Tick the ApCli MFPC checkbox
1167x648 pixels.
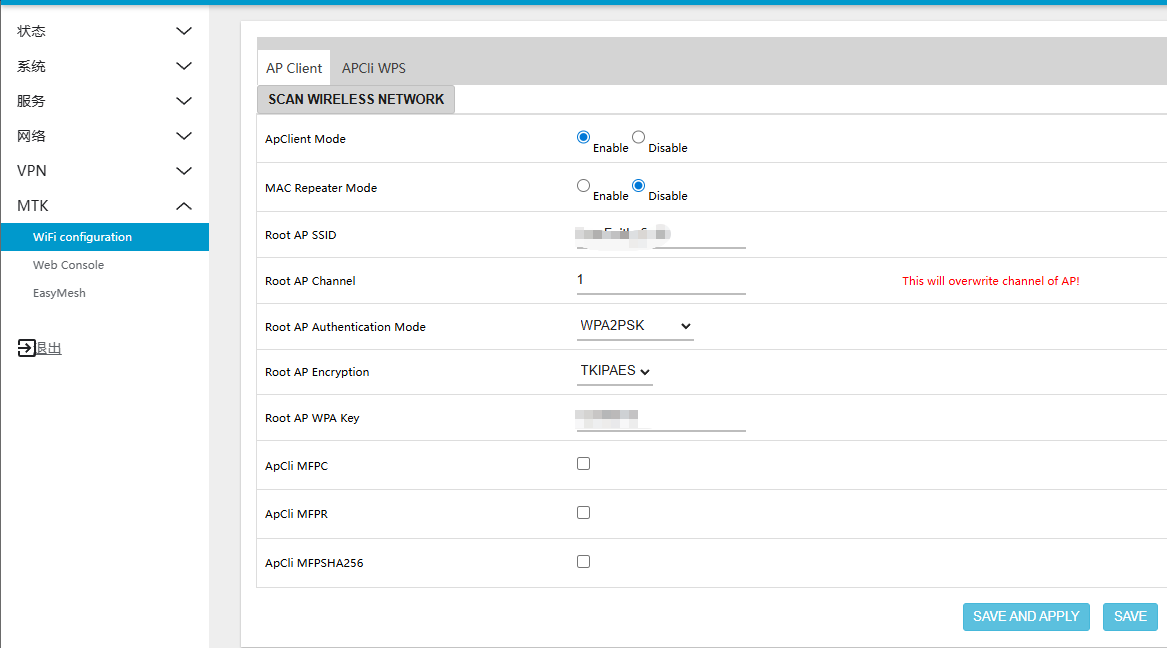pos(584,464)
